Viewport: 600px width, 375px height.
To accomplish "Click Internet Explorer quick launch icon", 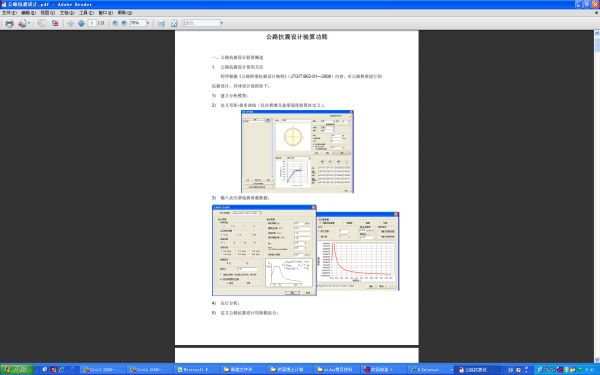I will (45, 370).
